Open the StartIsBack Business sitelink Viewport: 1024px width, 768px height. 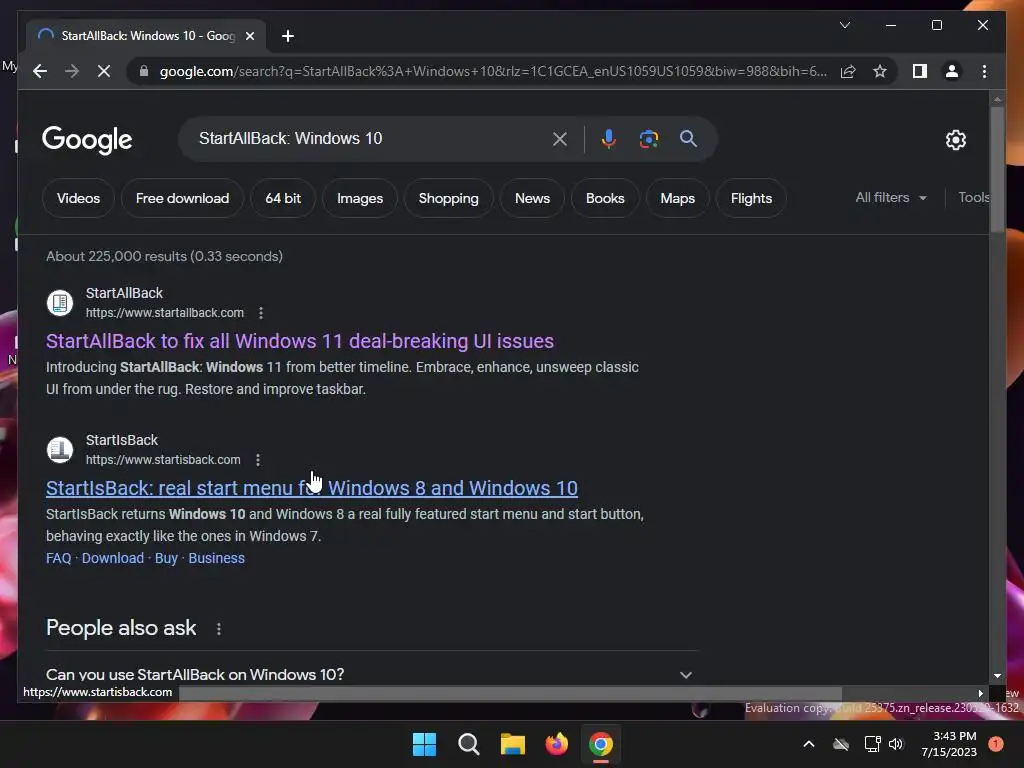tap(216, 558)
